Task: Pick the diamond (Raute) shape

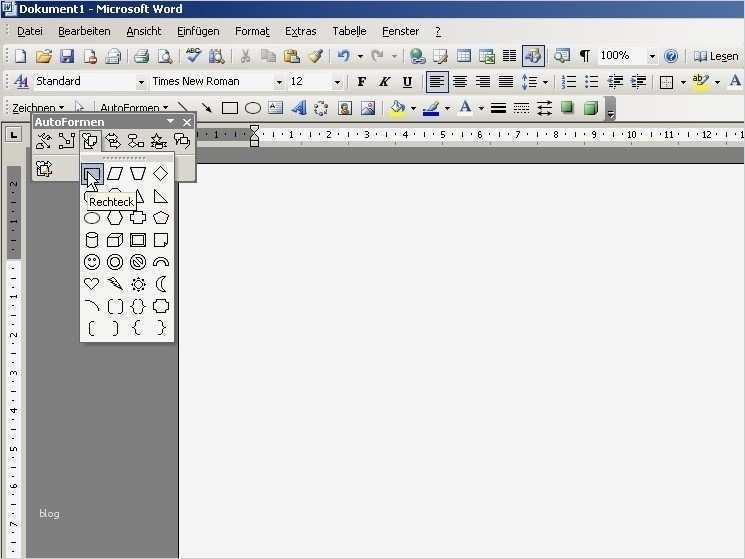Action: coord(161,174)
